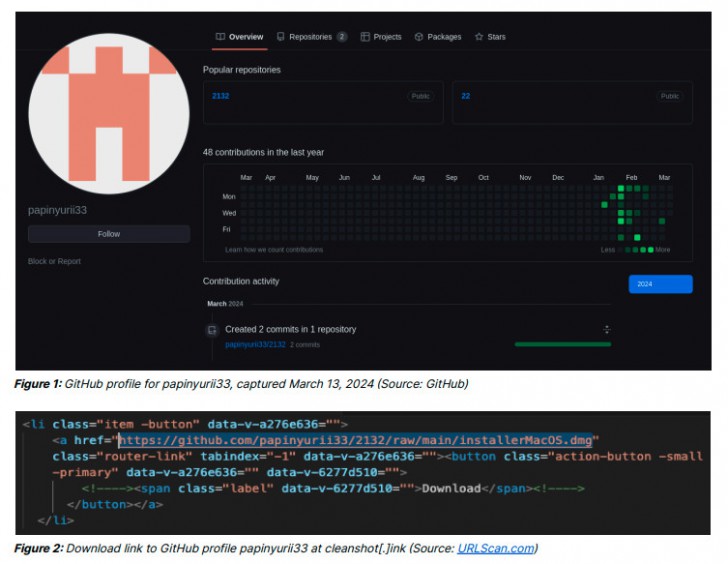The height and width of the screenshot is (564, 728).
Task: Click the Jan month label in graph
Action: pyautogui.click(x=598, y=177)
